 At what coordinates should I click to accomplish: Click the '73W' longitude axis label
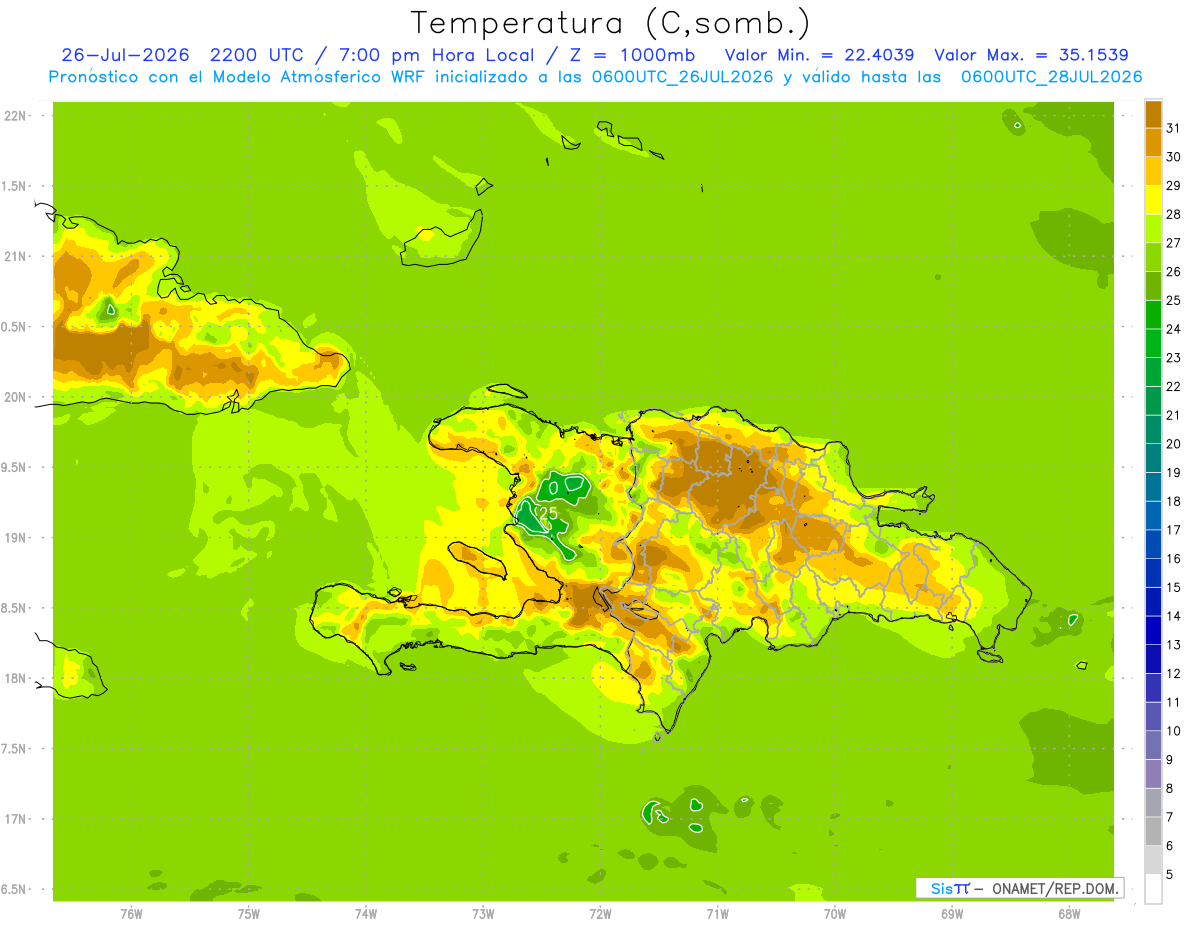pyautogui.click(x=483, y=914)
